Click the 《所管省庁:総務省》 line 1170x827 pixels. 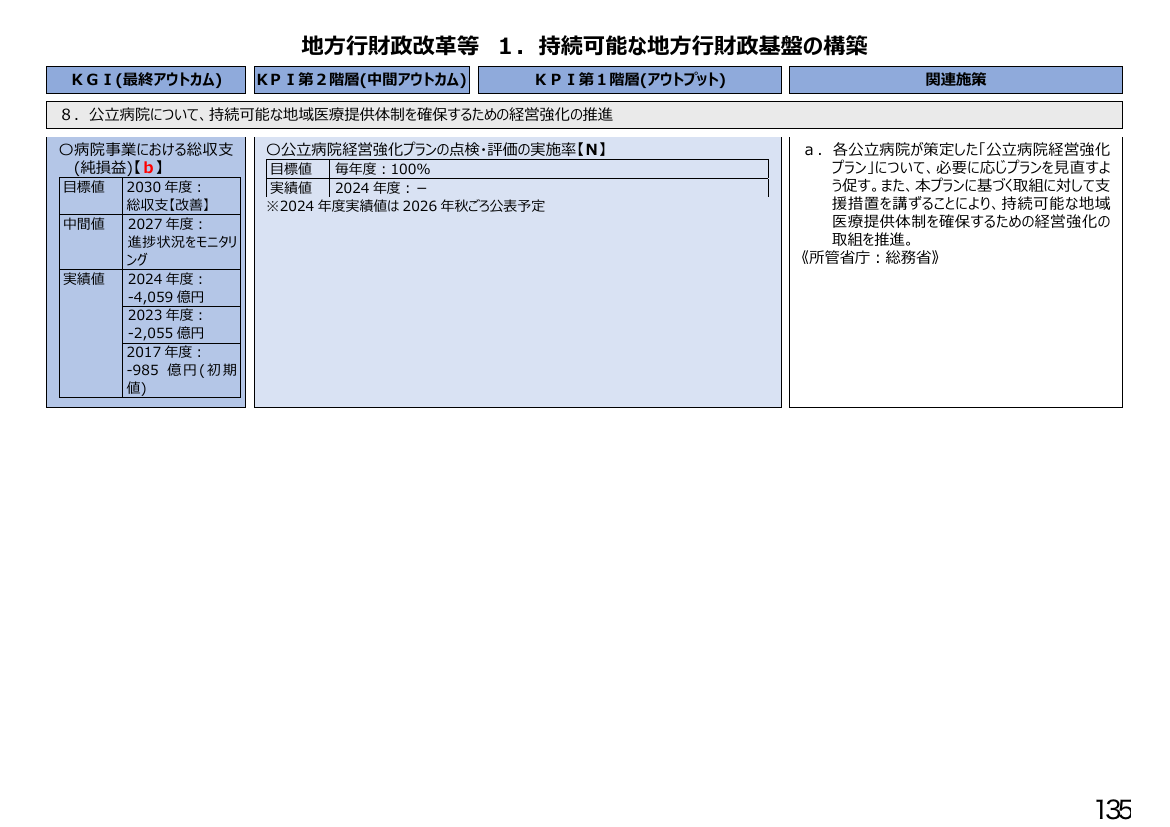pos(870,258)
